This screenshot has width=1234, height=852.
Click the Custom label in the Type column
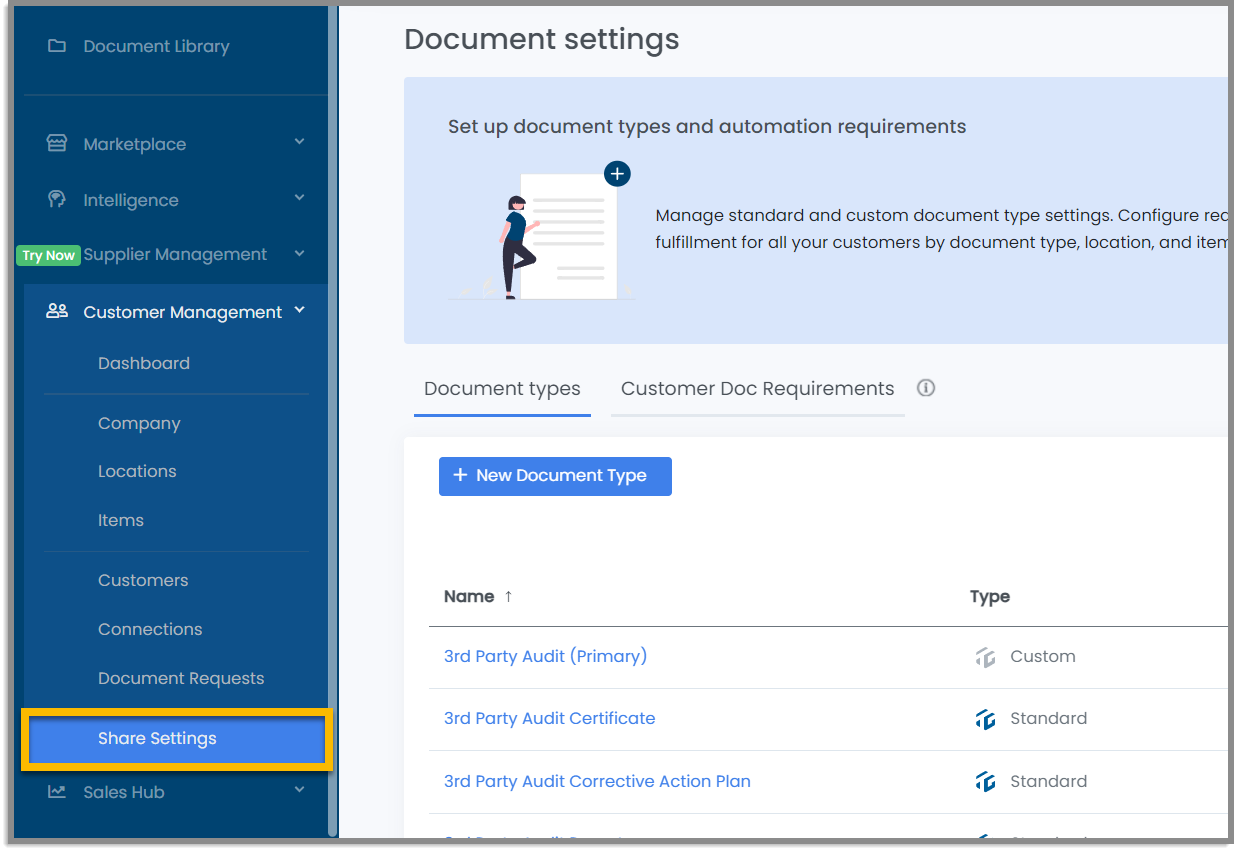1043,656
